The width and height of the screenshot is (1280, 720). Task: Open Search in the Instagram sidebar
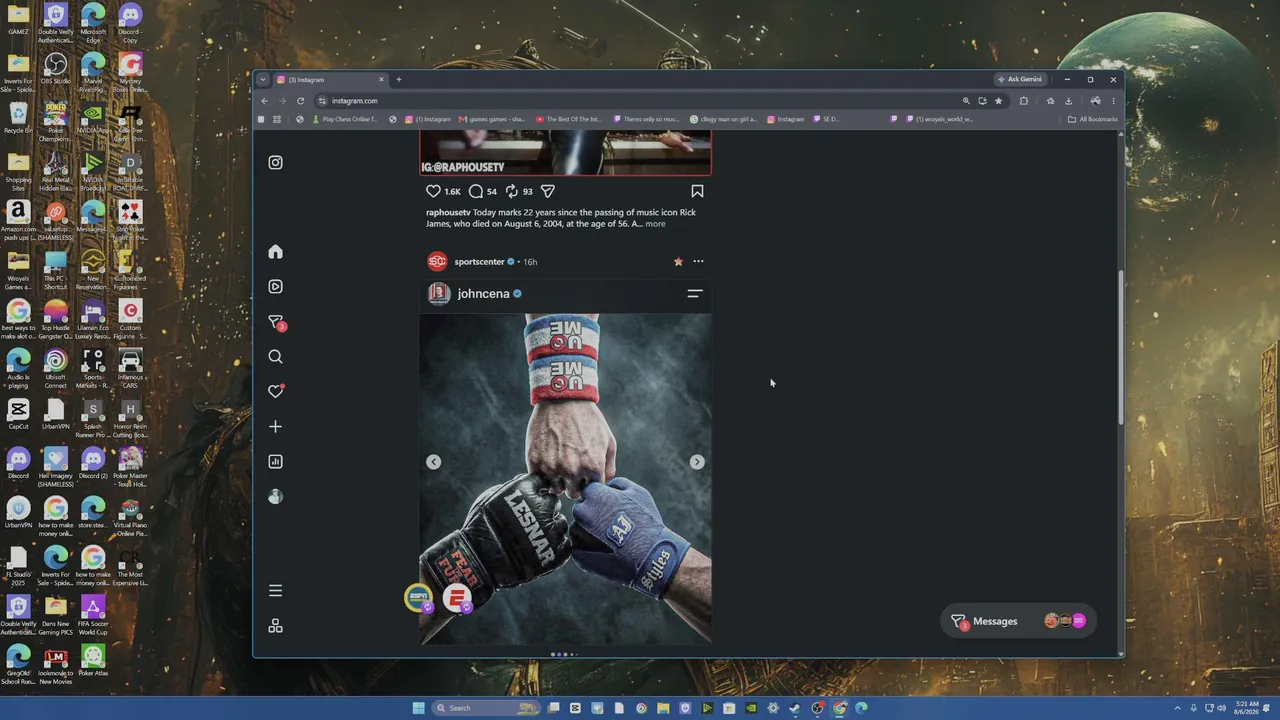tap(275, 357)
